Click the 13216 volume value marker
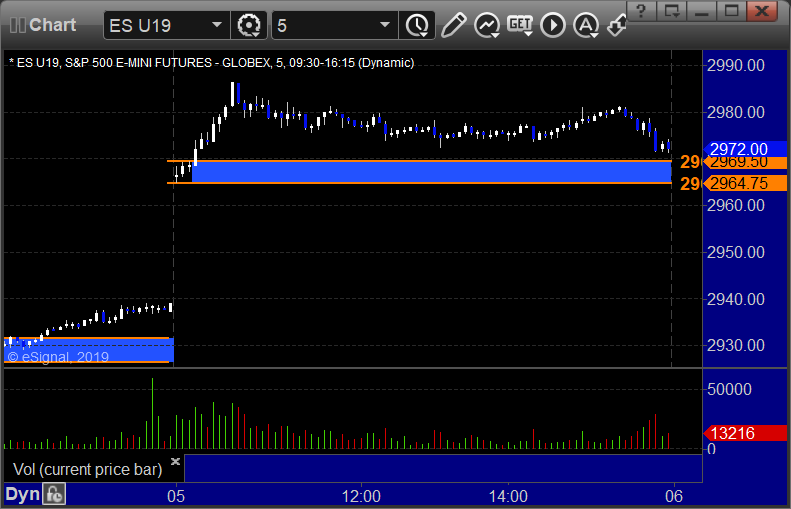The width and height of the screenshot is (791, 509). tap(745, 433)
